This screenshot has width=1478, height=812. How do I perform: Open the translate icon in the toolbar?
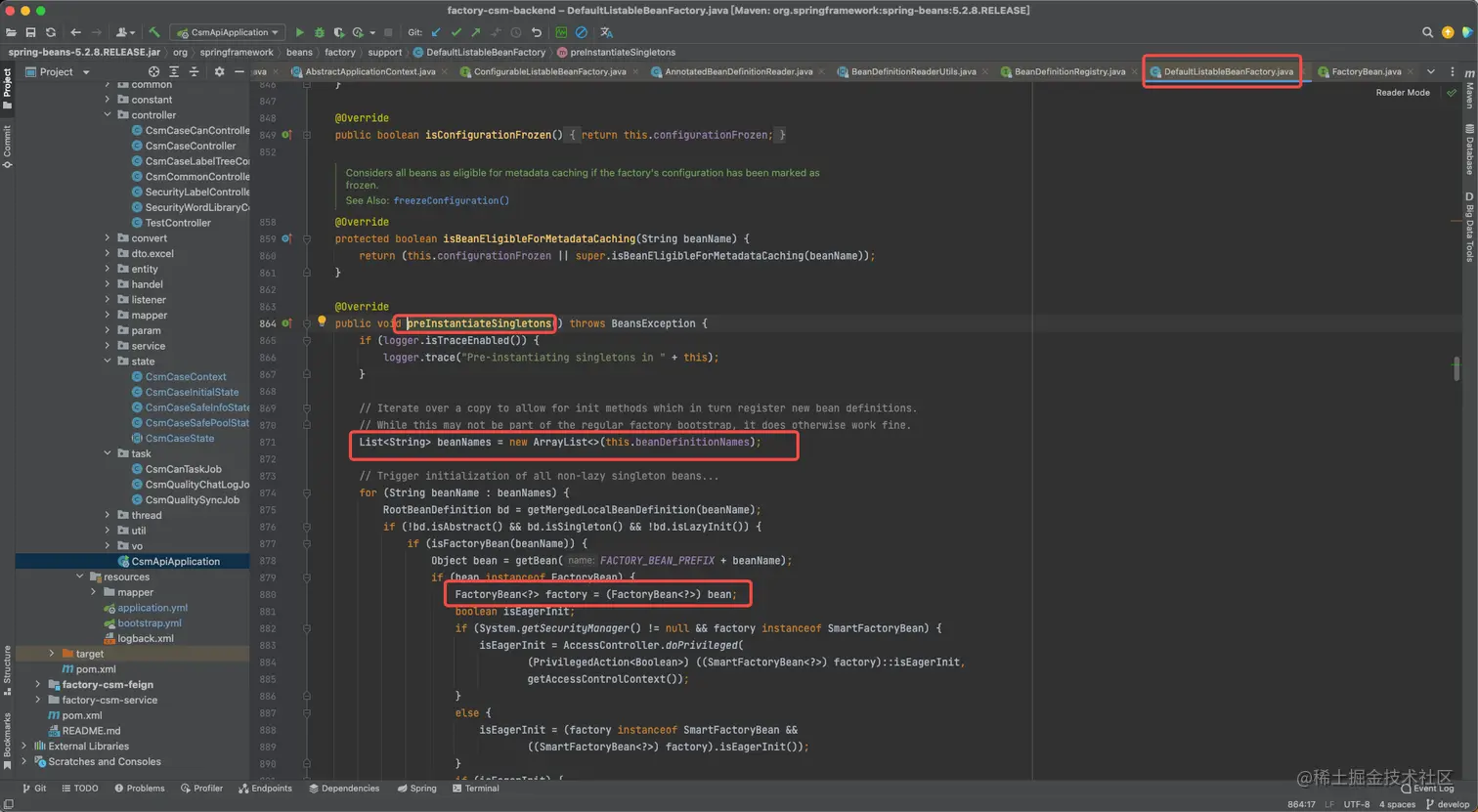pyautogui.click(x=606, y=32)
